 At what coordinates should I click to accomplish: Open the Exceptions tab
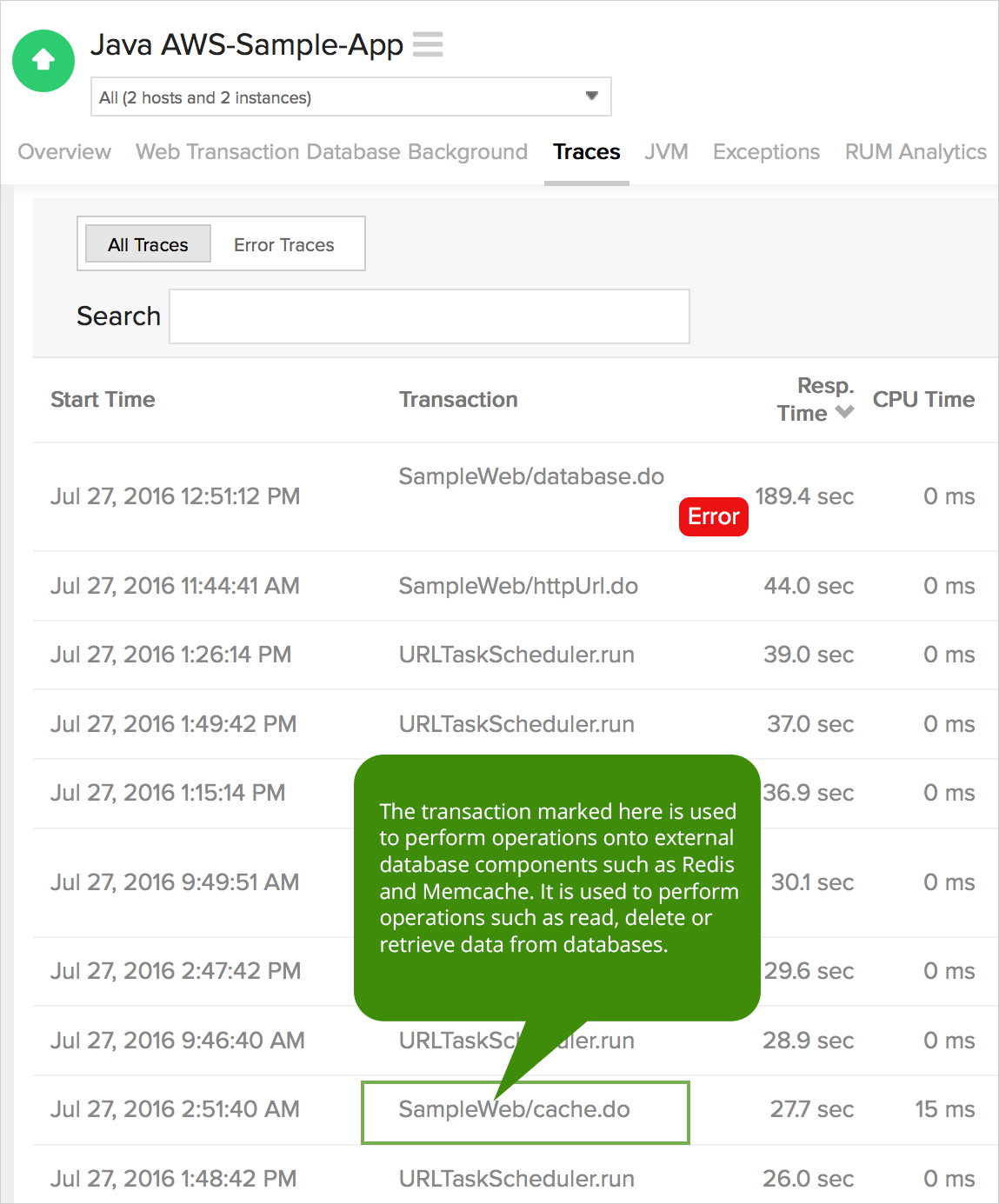pos(766,151)
